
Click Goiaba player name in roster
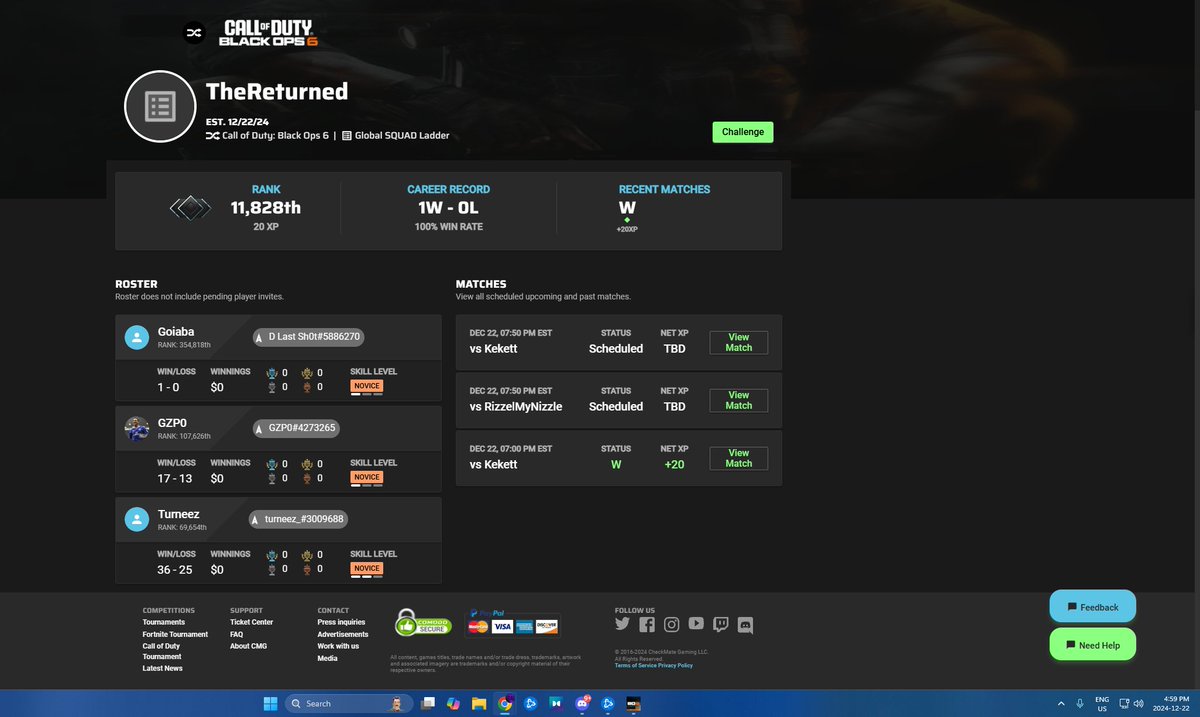176,331
